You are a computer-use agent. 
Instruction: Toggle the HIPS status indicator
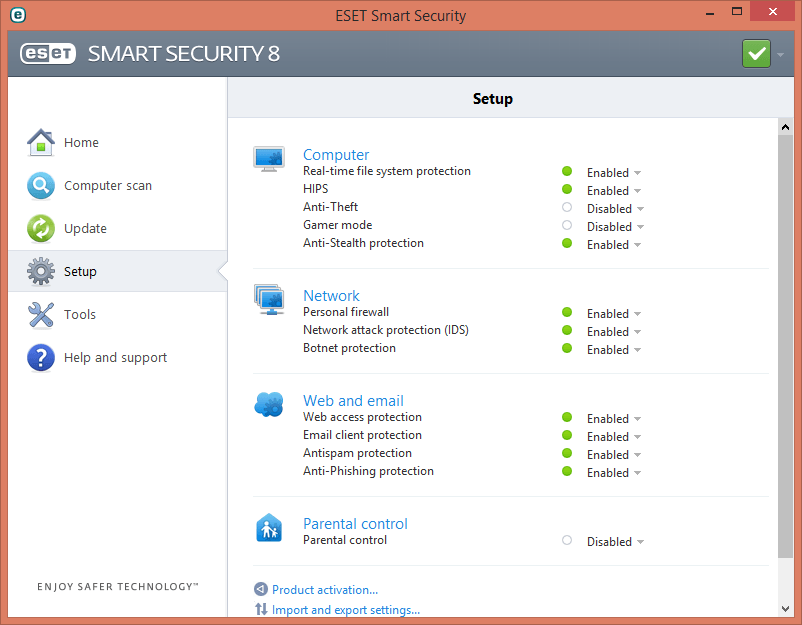point(567,189)
